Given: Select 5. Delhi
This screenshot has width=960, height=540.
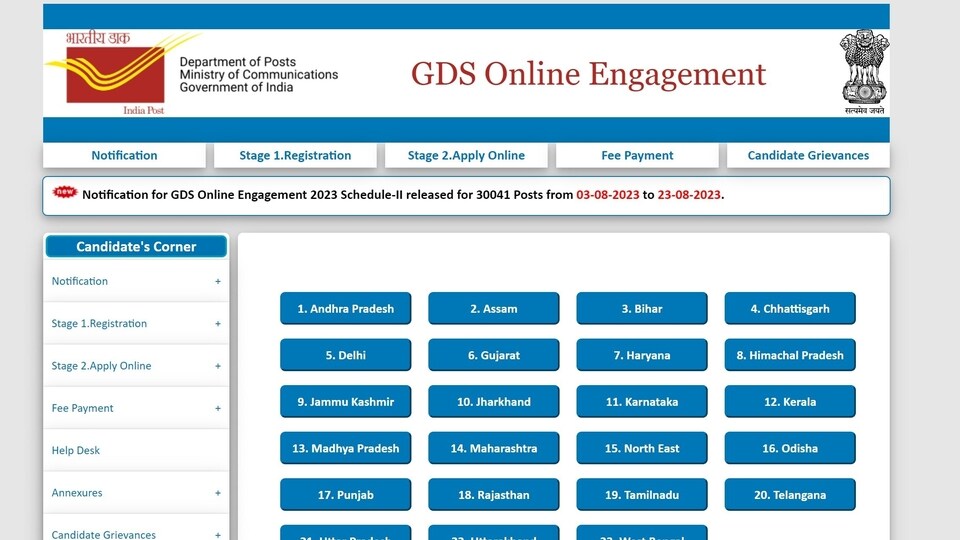Looking at the screenshot, I should [x=345, y=355].
